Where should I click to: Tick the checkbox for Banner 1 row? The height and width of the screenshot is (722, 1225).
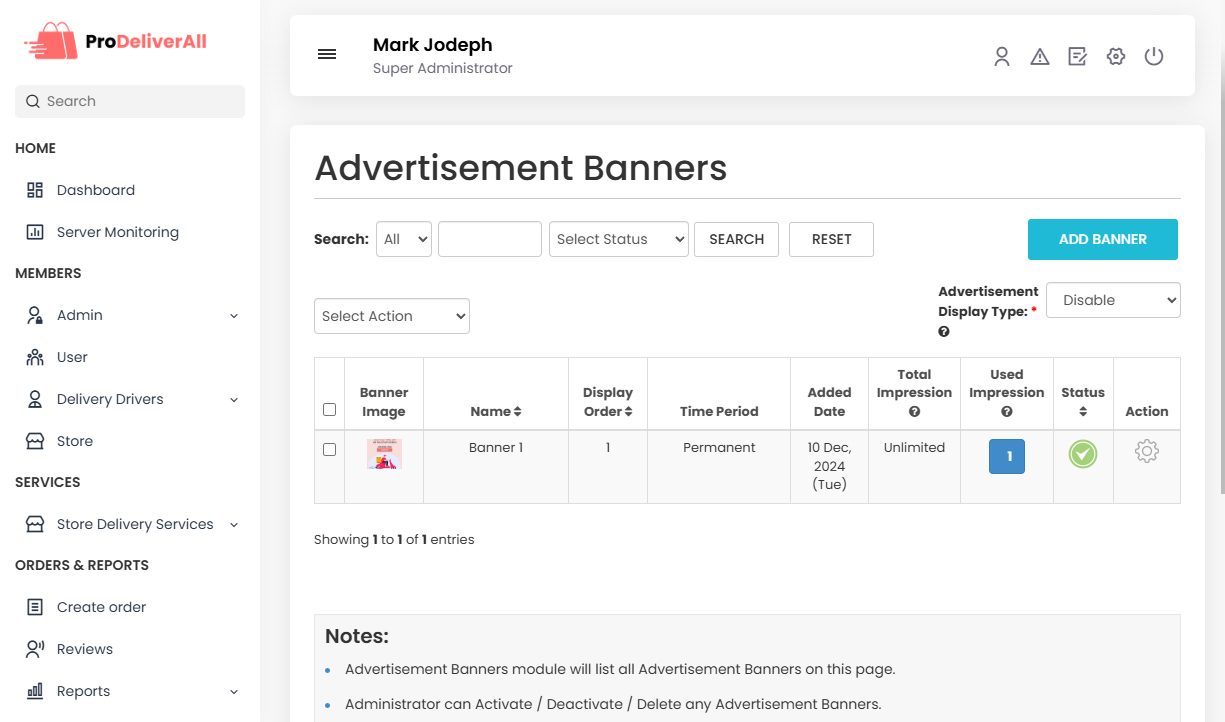pos(330,450)
